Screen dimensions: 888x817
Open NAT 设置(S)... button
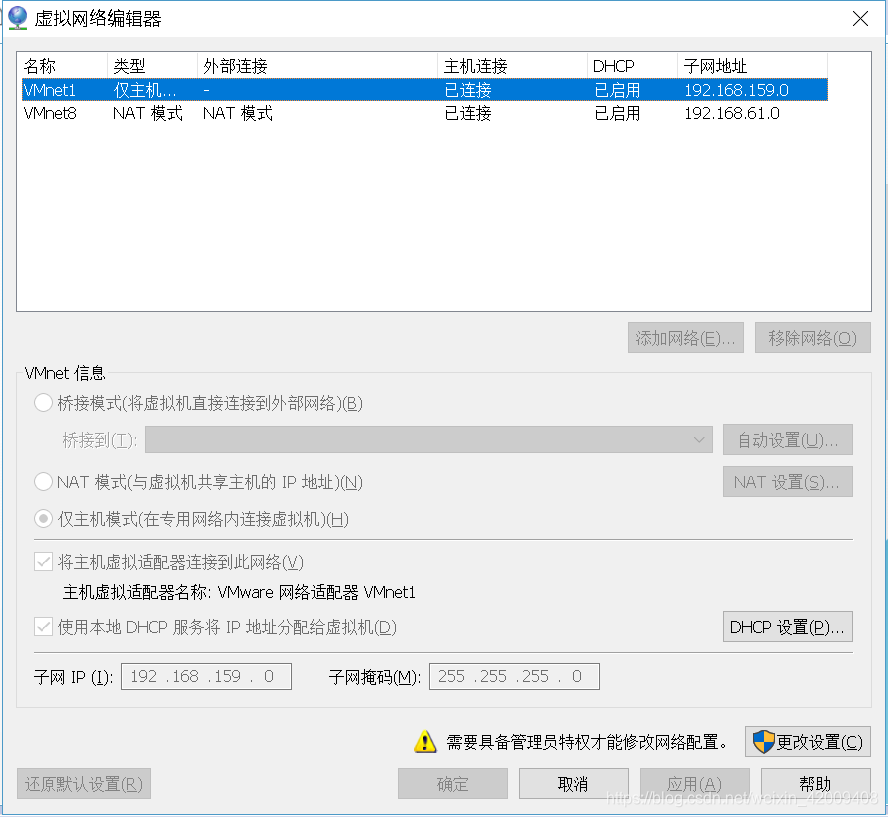click(x=788, y=482)
